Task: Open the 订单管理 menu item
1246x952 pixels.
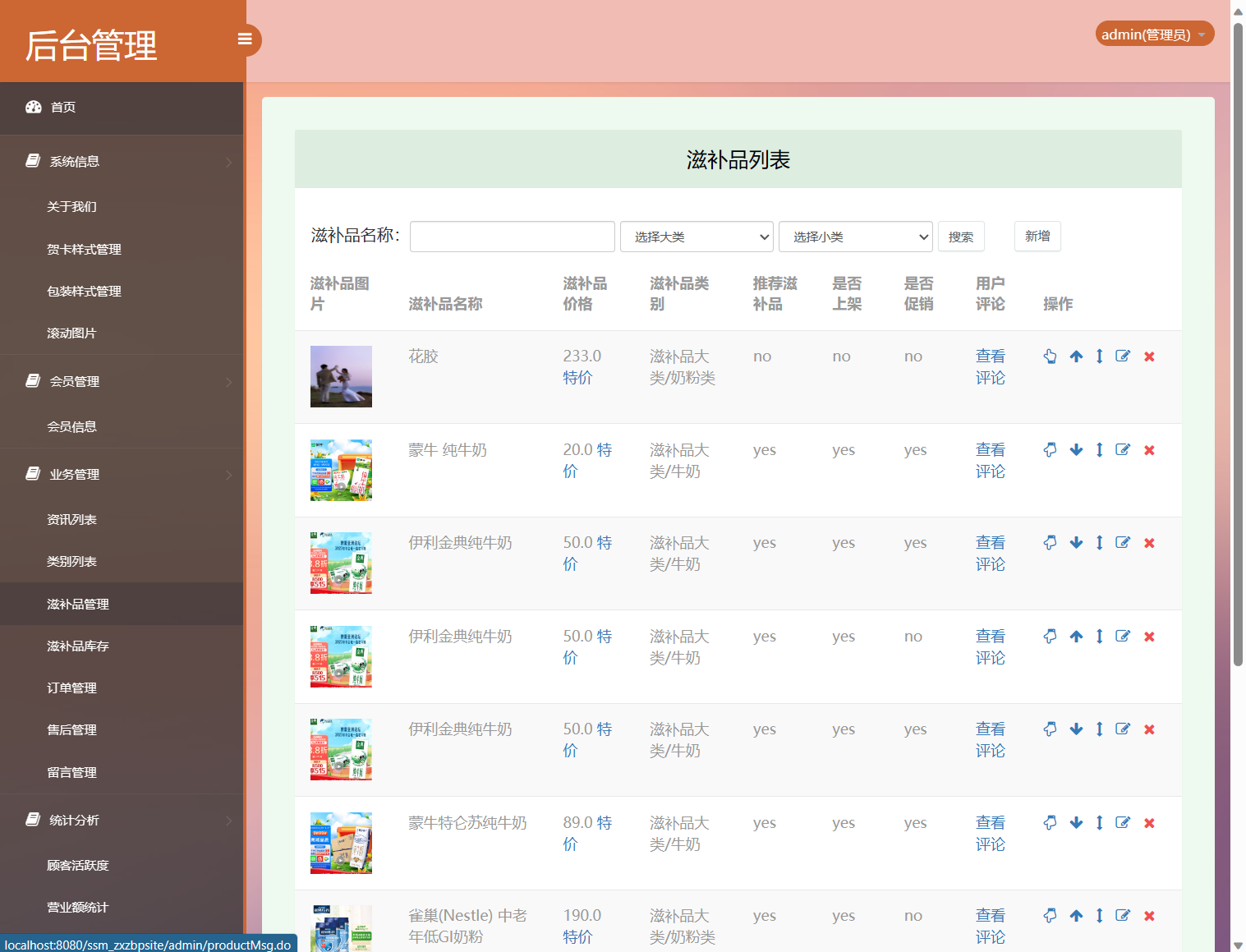Action: [x=71, y=688]
